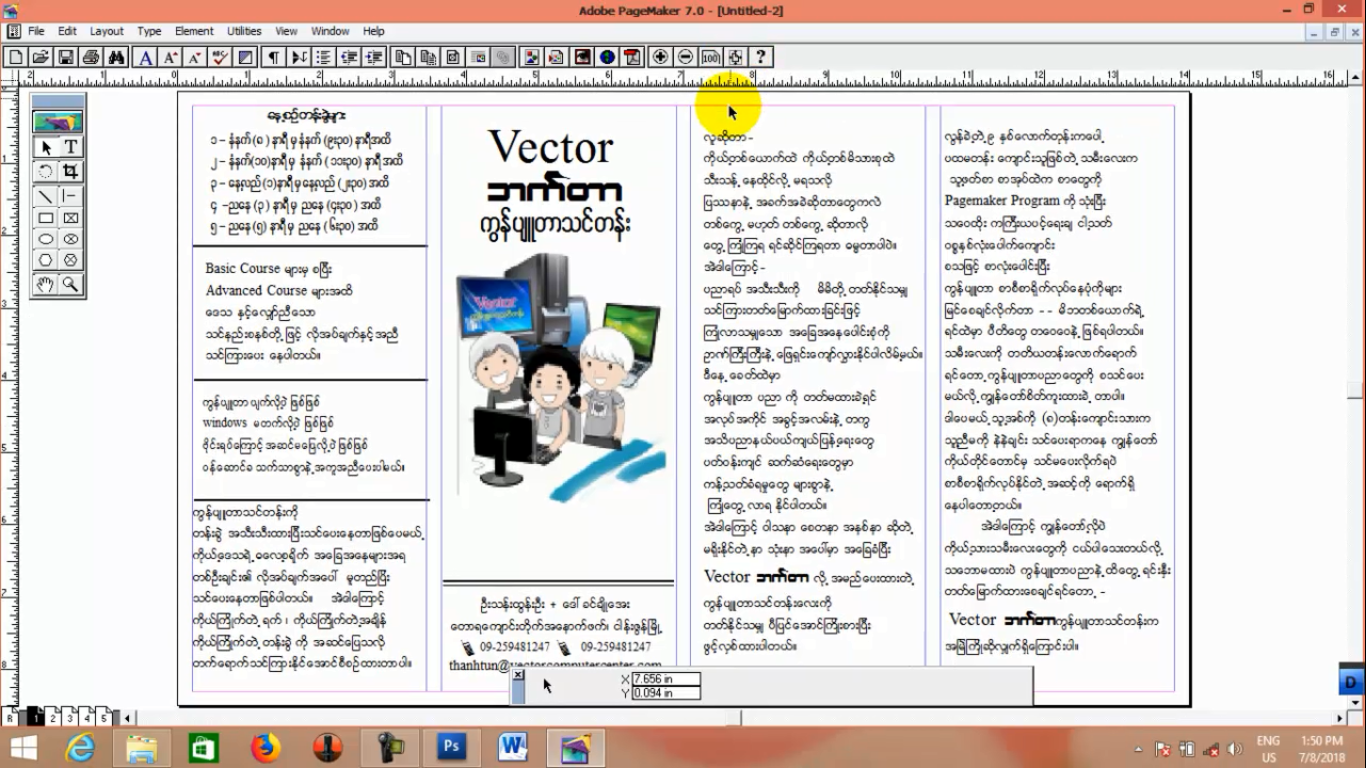Click the Fill and Stroke icon

(246, 57)
